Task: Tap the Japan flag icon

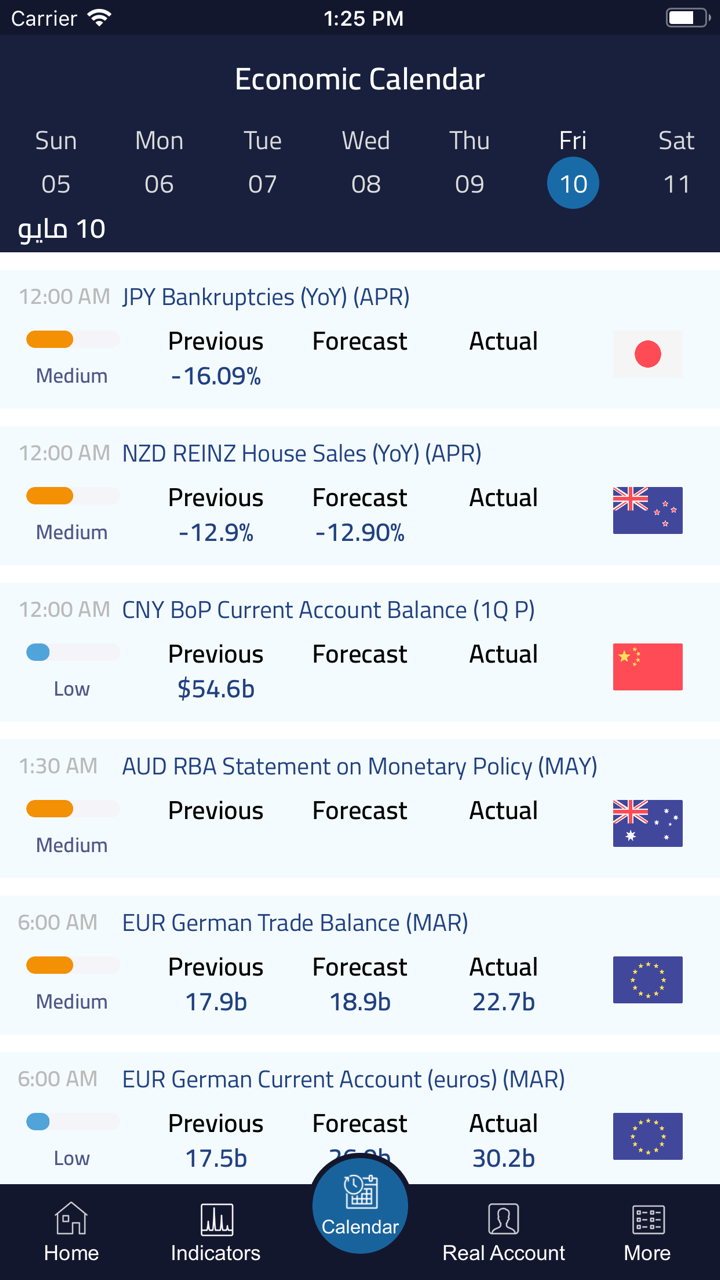Action: point(648,354)
